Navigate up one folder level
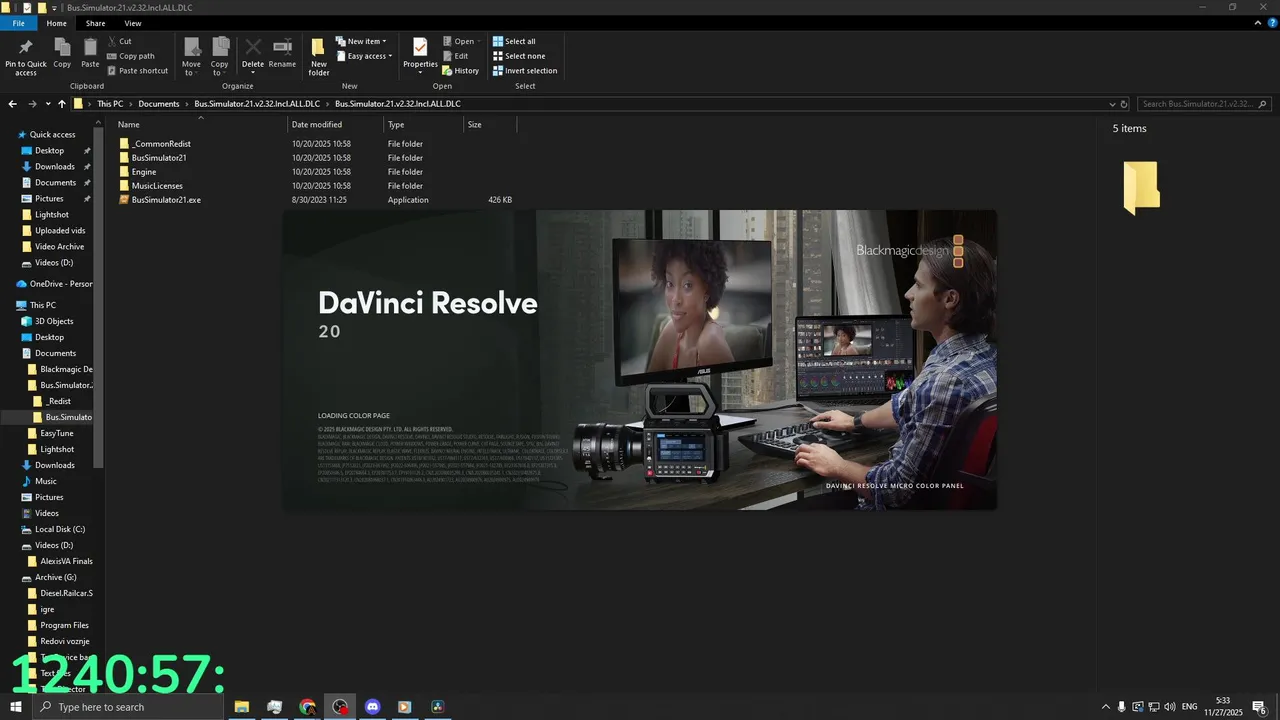 [61, 104]
